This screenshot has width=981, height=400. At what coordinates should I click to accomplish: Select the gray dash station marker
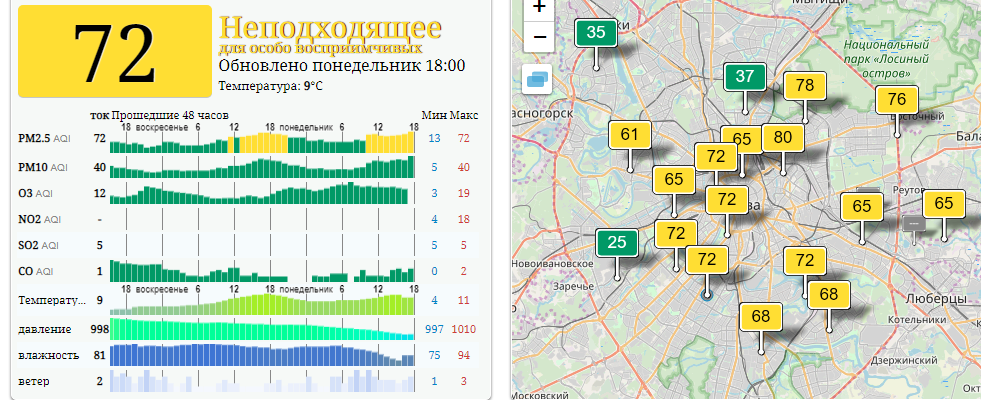[x=913, y=223]
